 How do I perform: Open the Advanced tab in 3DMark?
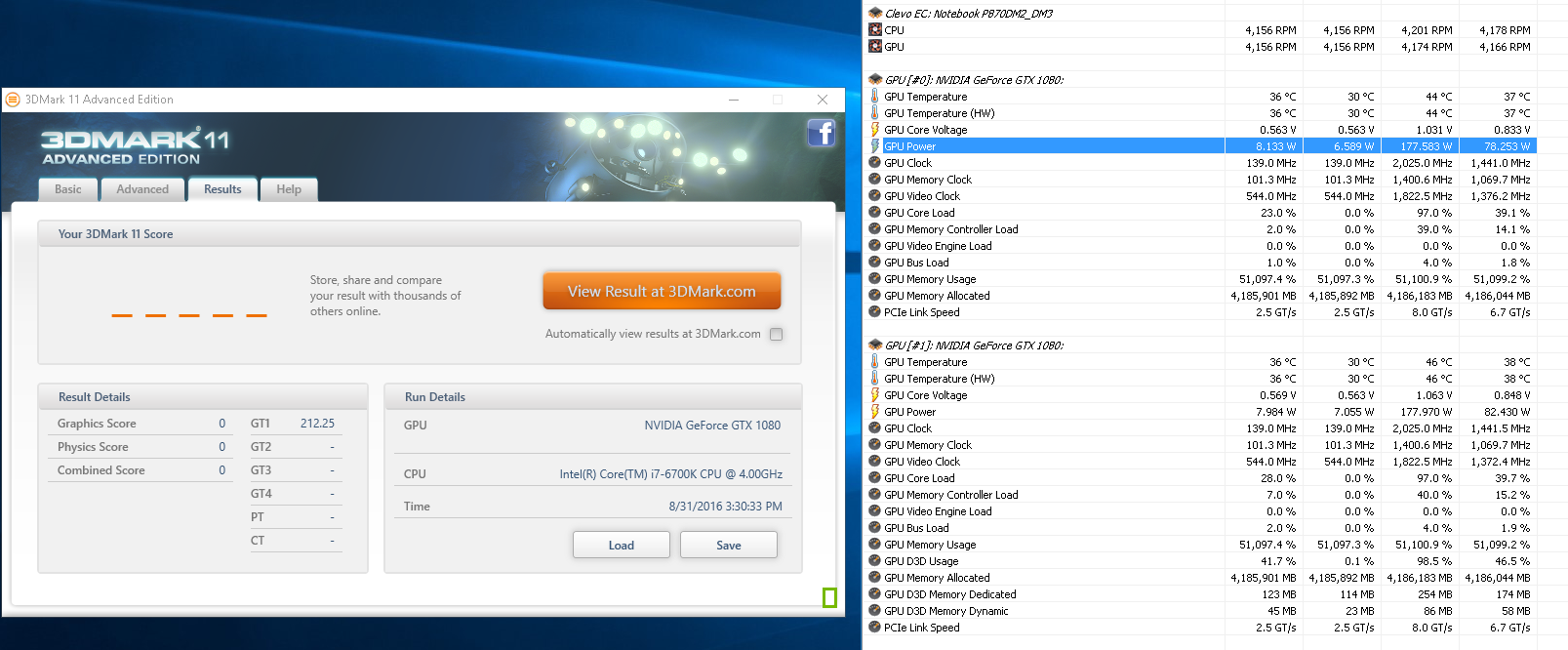click(x=142, y=189)
